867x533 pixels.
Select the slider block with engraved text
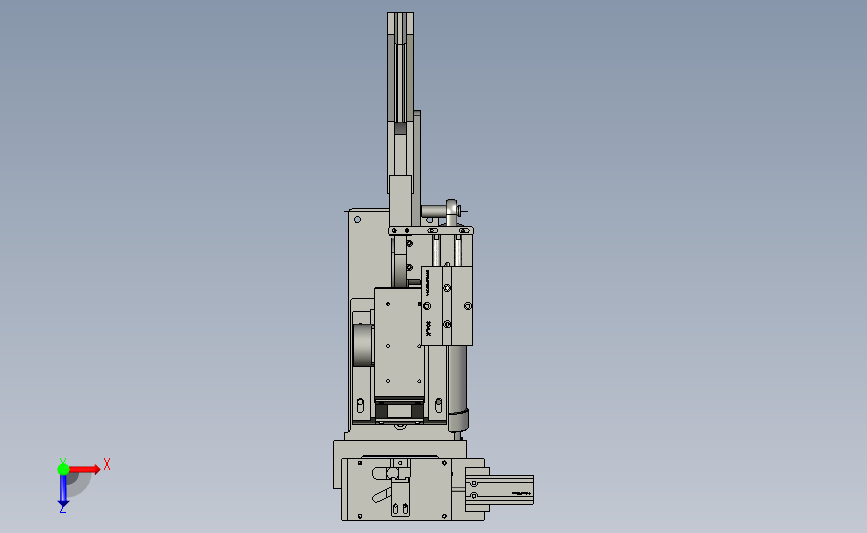click(447, 306)
